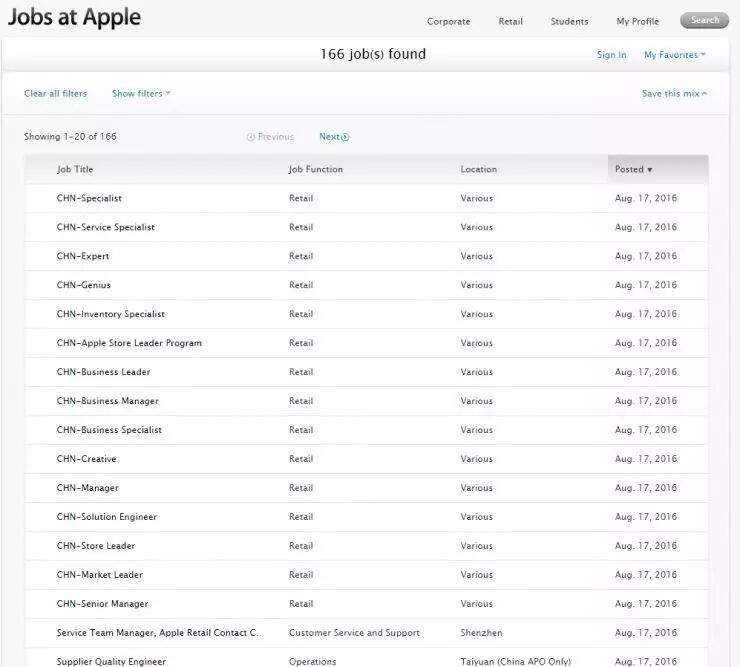Open the CHN-Market Leader job
Viewport: 740px width, 667px height.
pyautogui.click(x=100, y=574)
